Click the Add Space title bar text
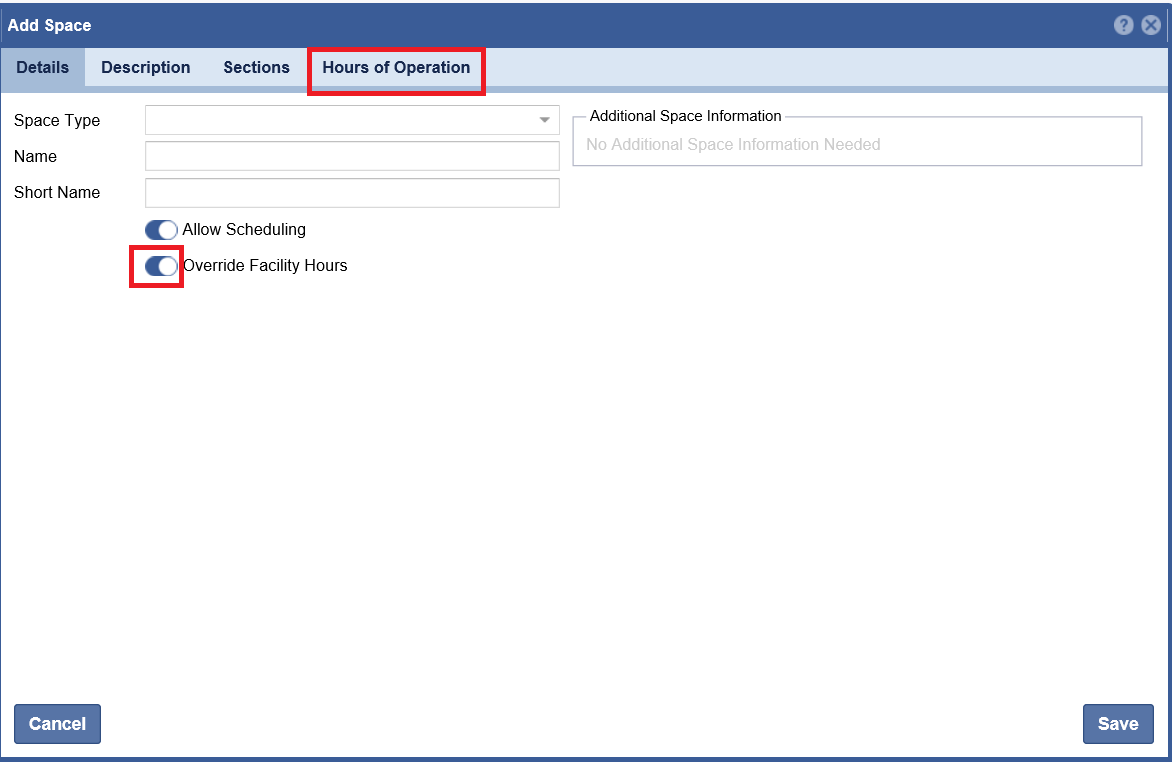 [50, 25]
